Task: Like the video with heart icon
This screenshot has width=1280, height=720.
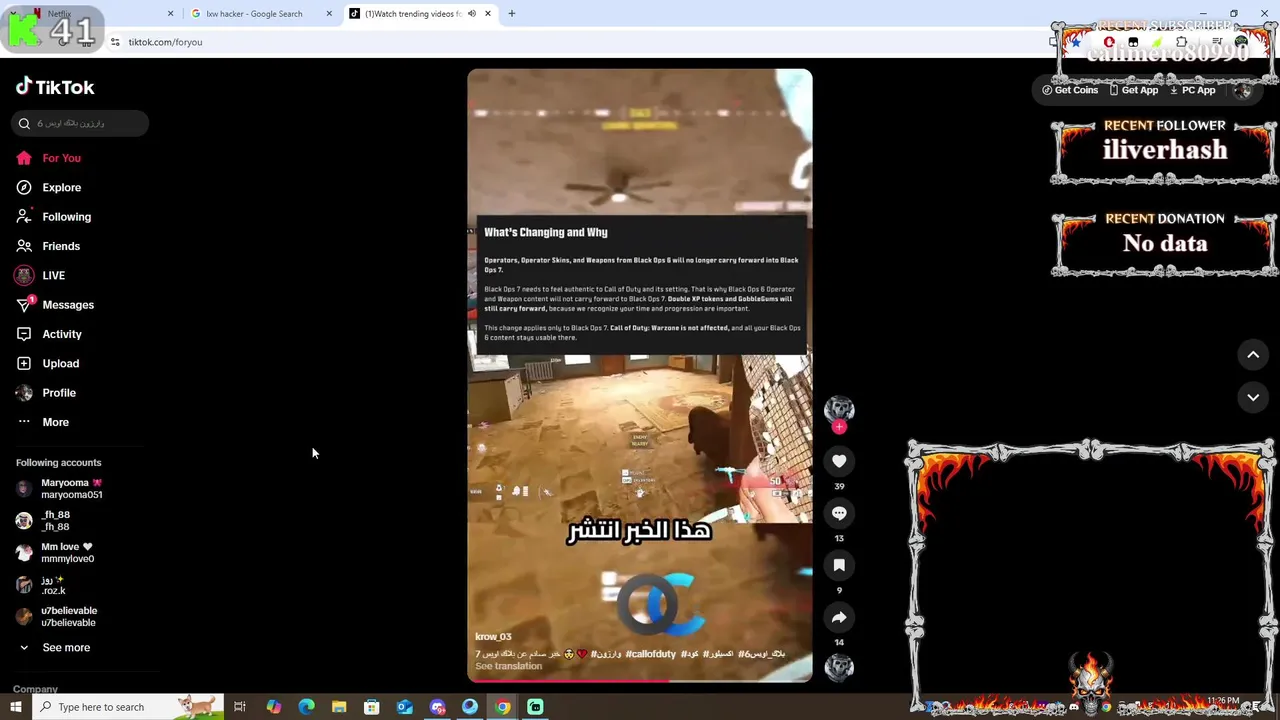Action: [x=839, y=461]
